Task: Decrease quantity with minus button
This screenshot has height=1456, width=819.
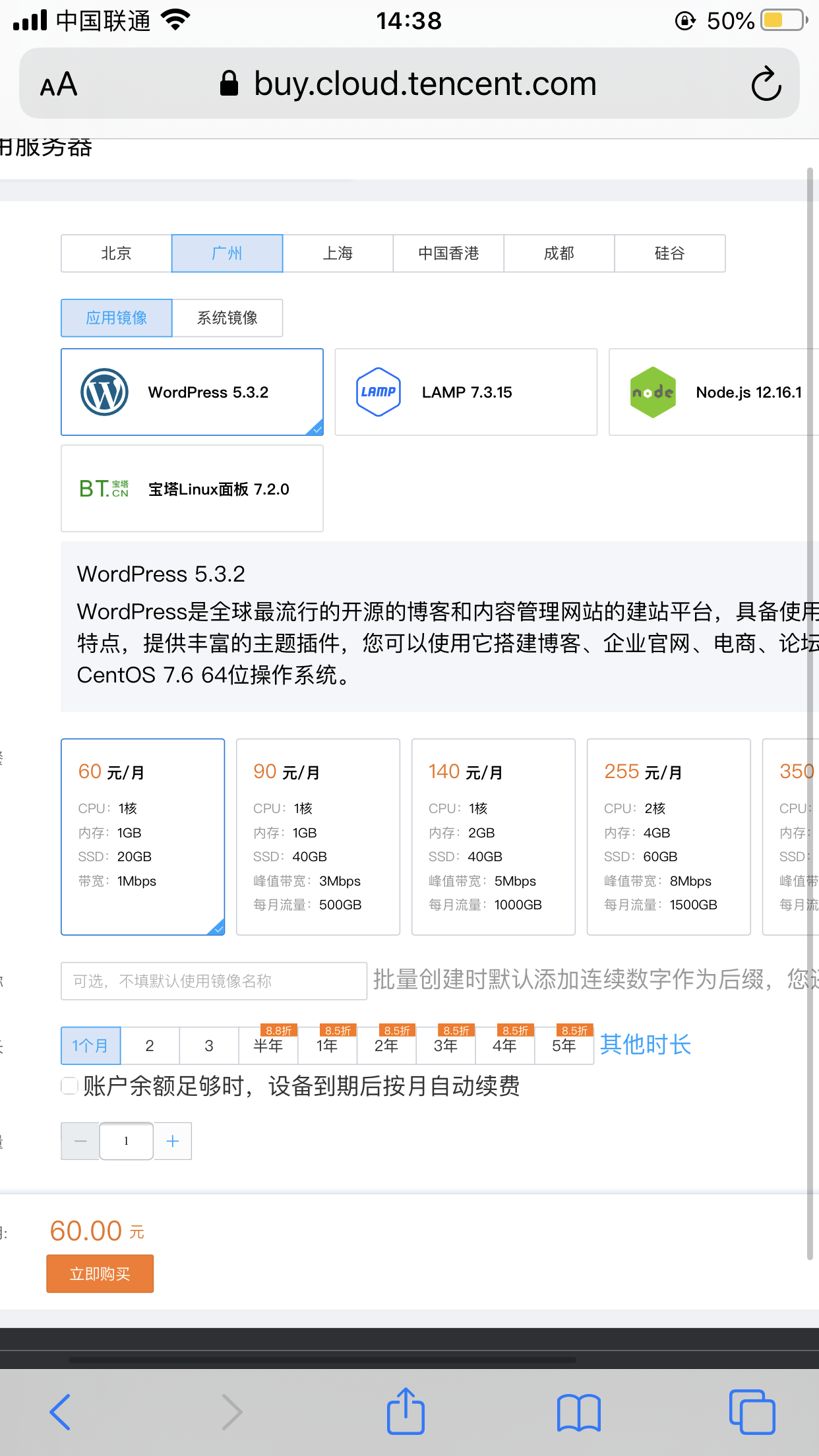Action: [80, 1141]
